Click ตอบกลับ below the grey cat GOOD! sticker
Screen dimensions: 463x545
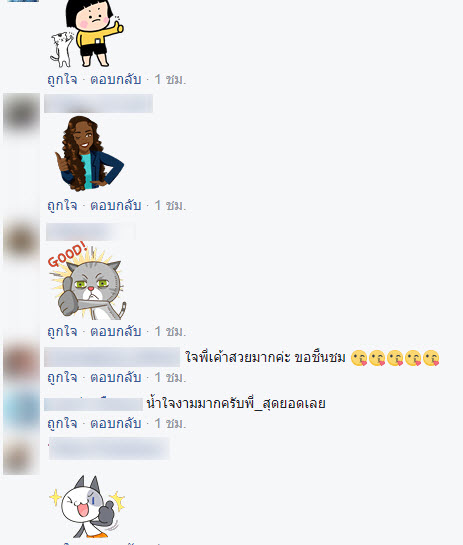tap(116, 331)
